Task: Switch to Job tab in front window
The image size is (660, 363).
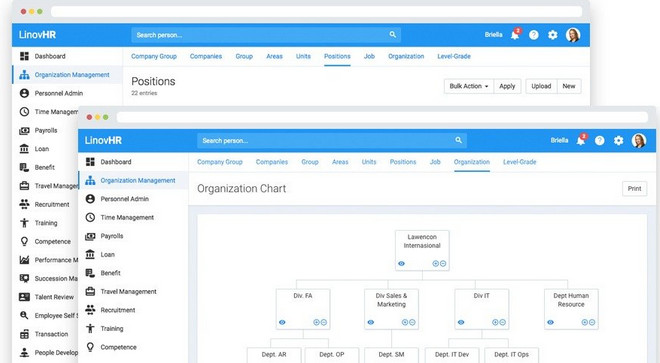Action: pyautogui.click(x=435, y=162)
